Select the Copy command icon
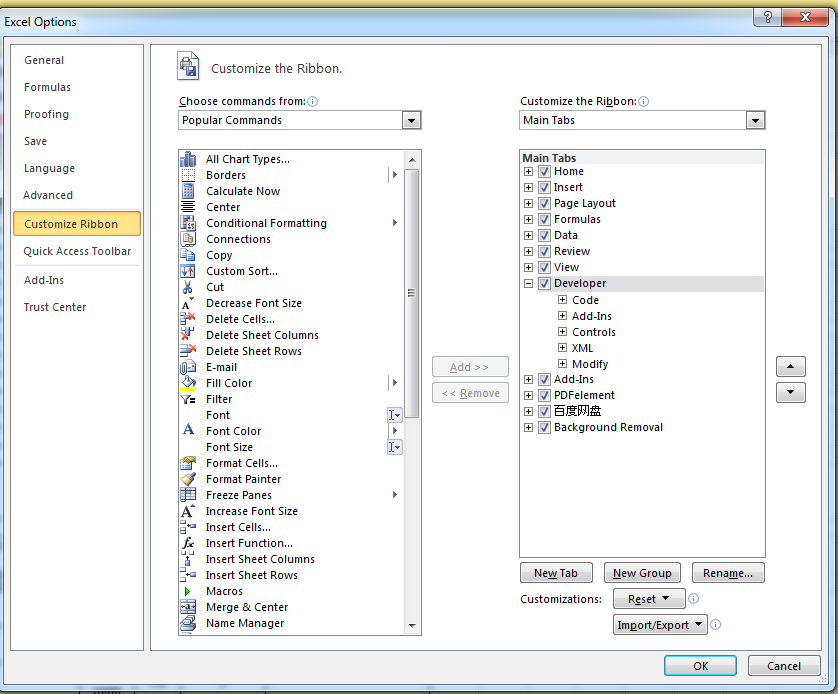838x694 pixels. click(188, 255)
